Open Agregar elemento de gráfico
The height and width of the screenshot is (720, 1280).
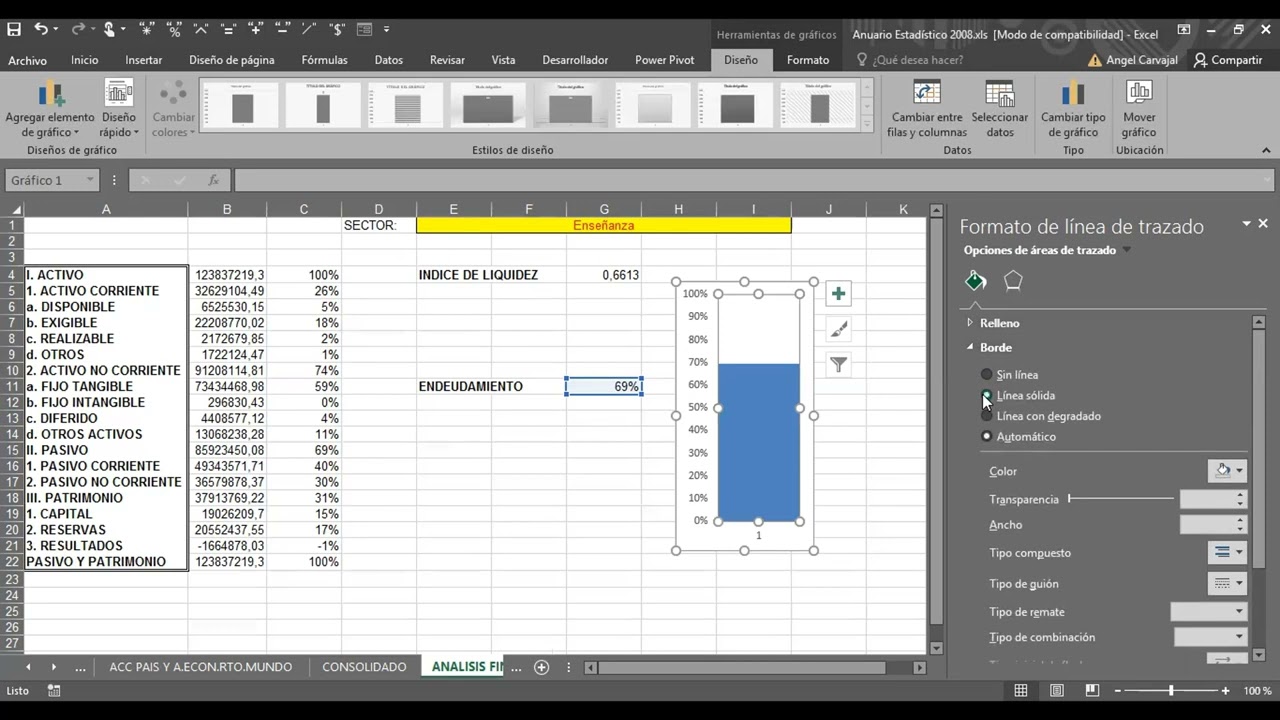tap(50, 110)
